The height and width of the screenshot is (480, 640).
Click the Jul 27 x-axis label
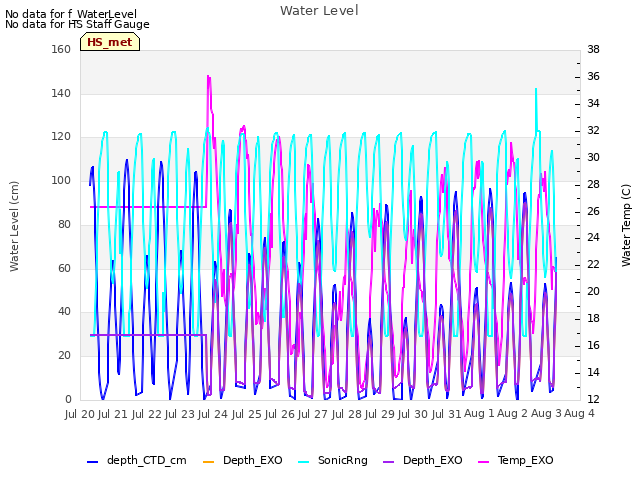pos(313,414)
